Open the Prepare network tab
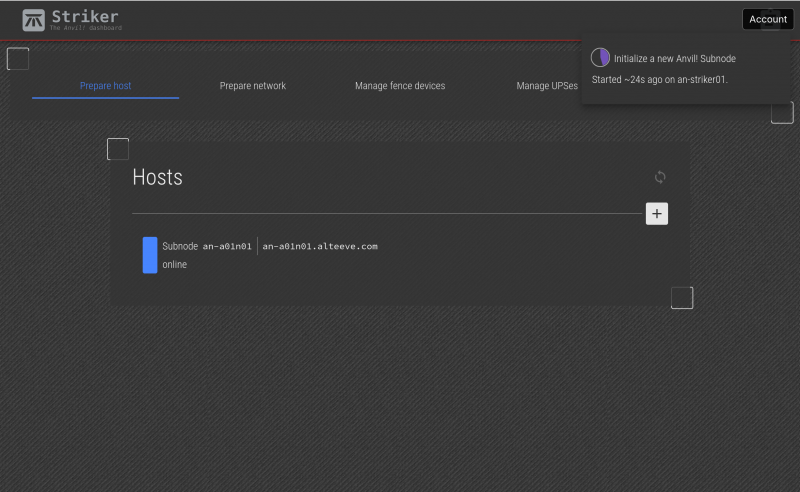 pos(253,86)
